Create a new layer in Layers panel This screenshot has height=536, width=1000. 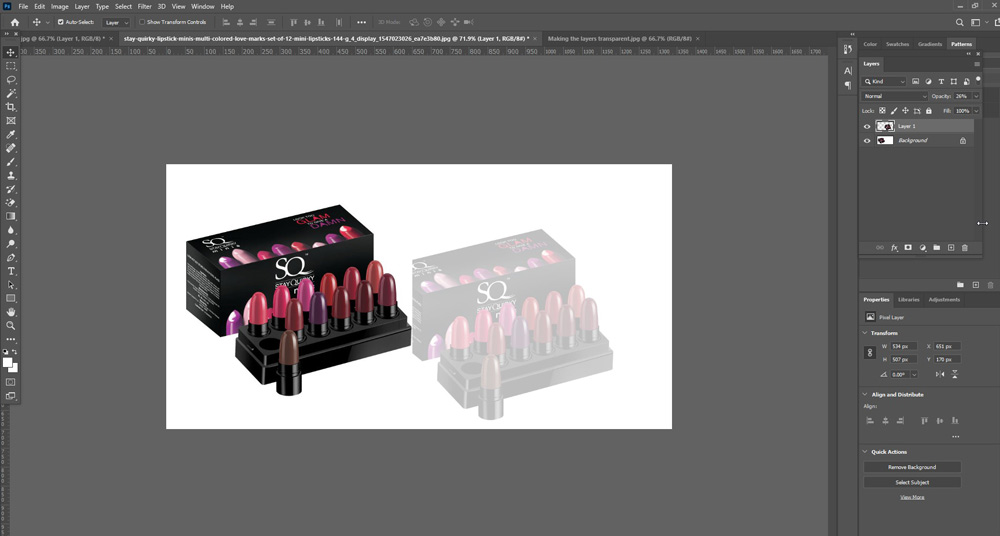[951, 248]
